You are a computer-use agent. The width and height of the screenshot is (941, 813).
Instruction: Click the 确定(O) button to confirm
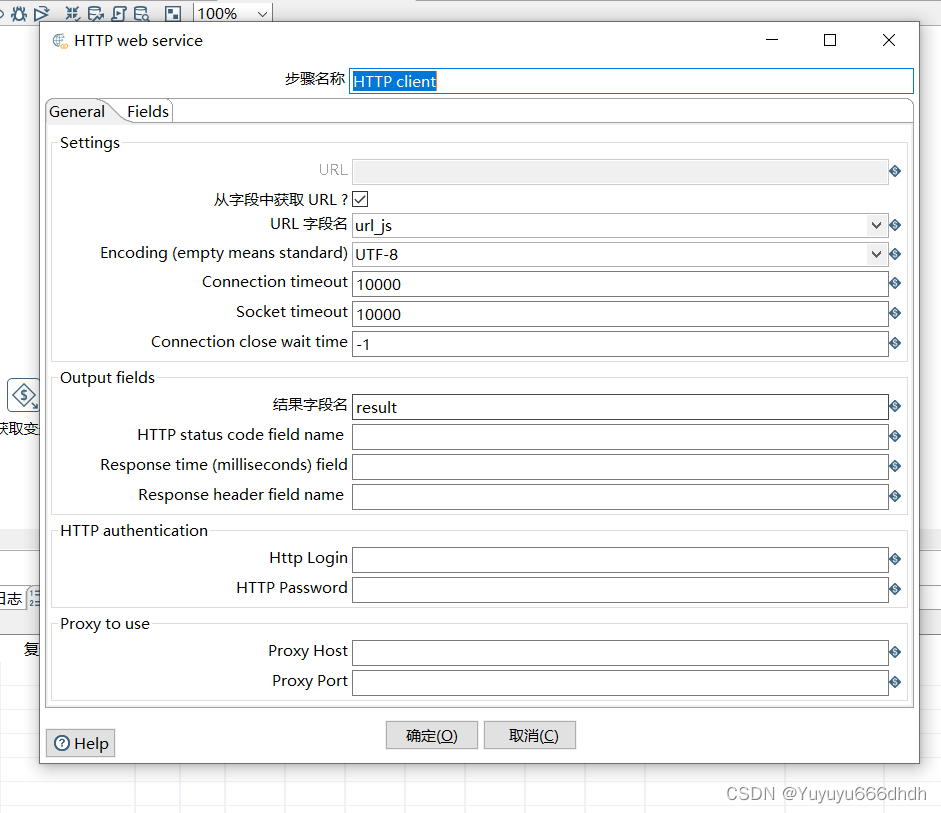431,735
